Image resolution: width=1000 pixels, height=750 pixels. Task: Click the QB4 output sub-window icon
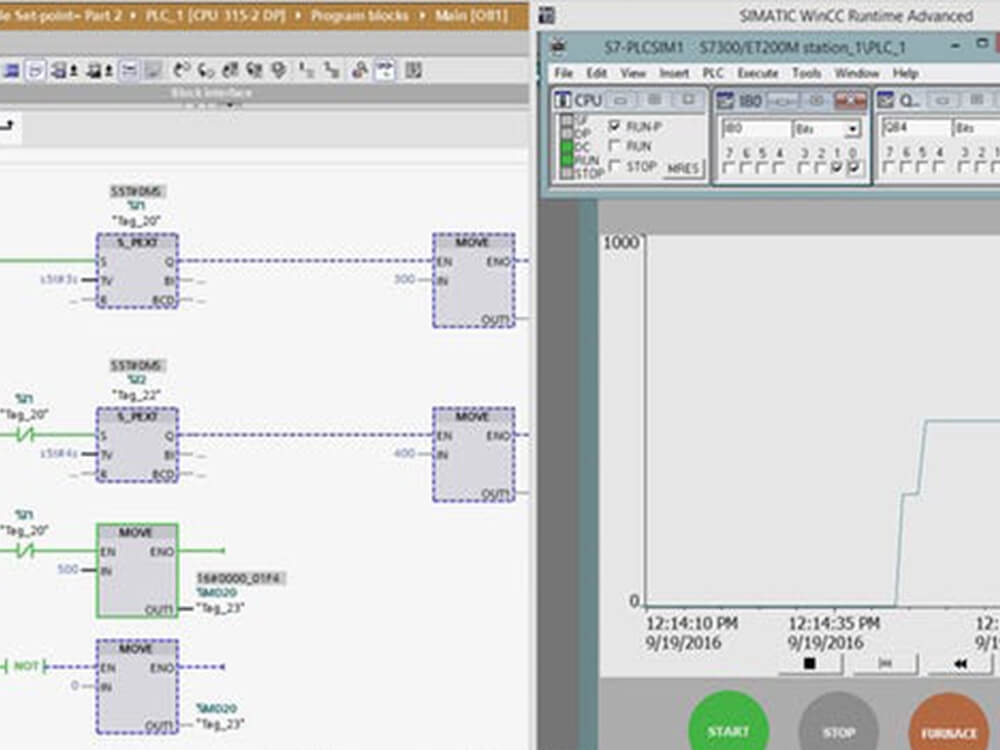[x=885, y=100]
